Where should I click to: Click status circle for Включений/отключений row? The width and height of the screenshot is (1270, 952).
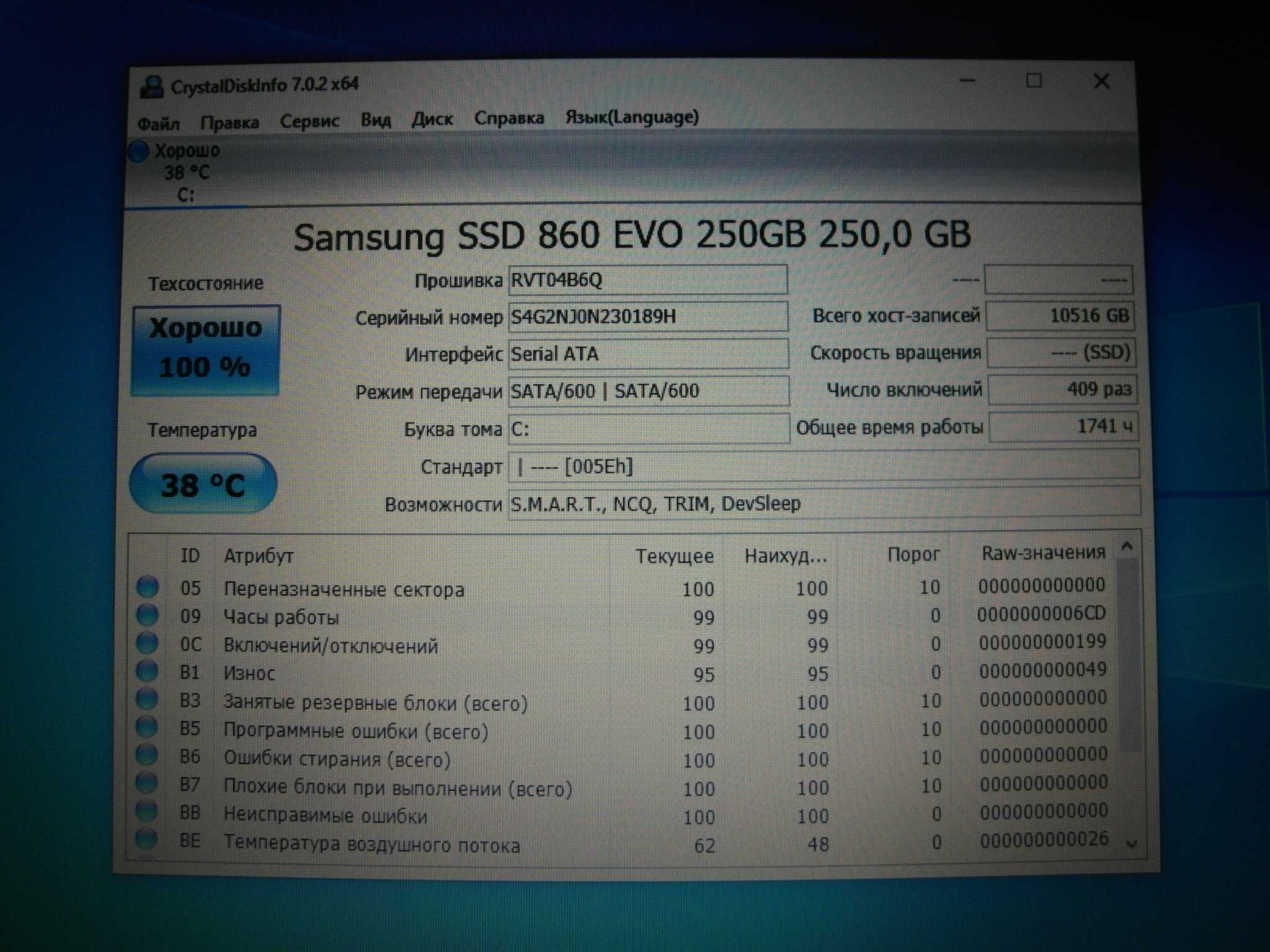(x=148, y=643)
